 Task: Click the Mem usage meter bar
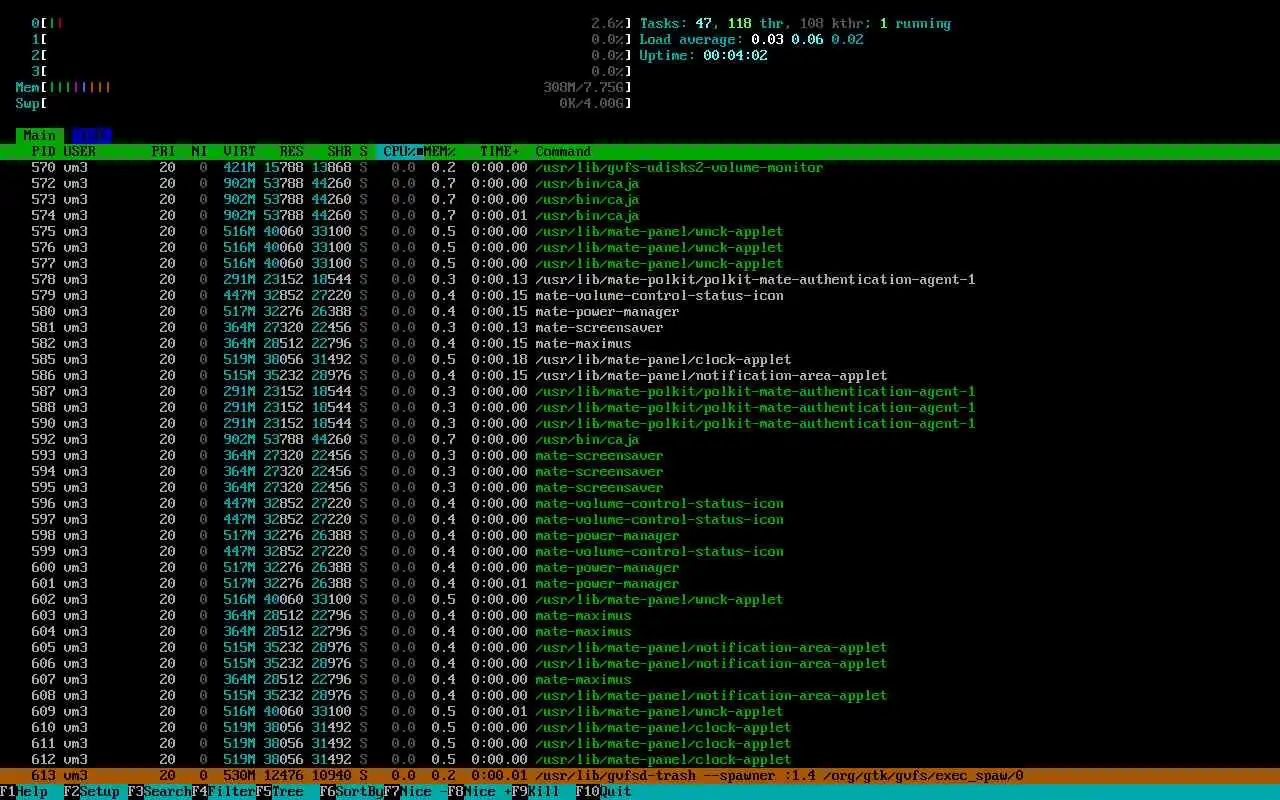pyautogui.click(x=324, y=87)
